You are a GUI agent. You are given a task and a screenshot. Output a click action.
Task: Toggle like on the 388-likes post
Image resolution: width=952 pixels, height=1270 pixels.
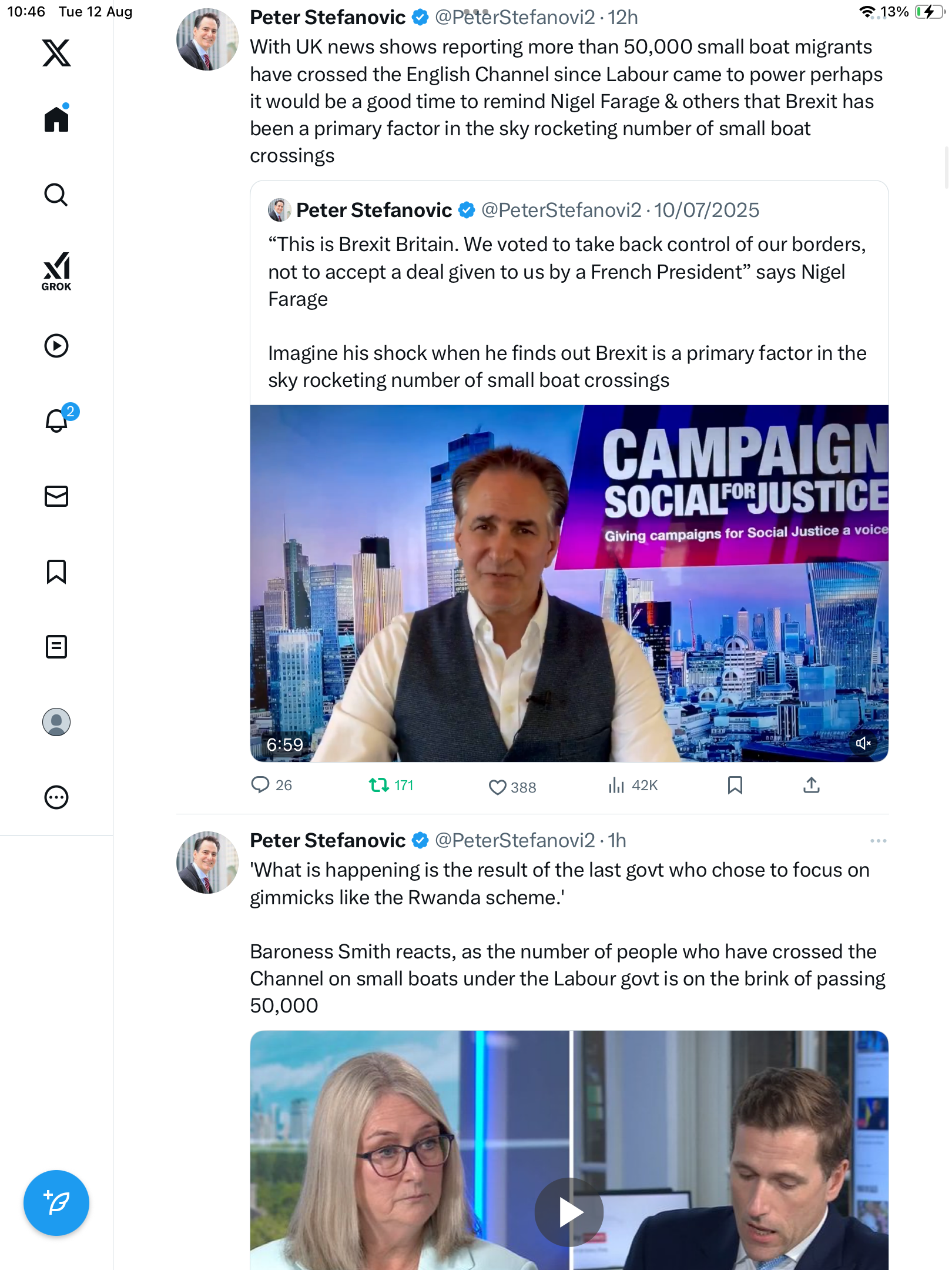(x=498, y=787)
